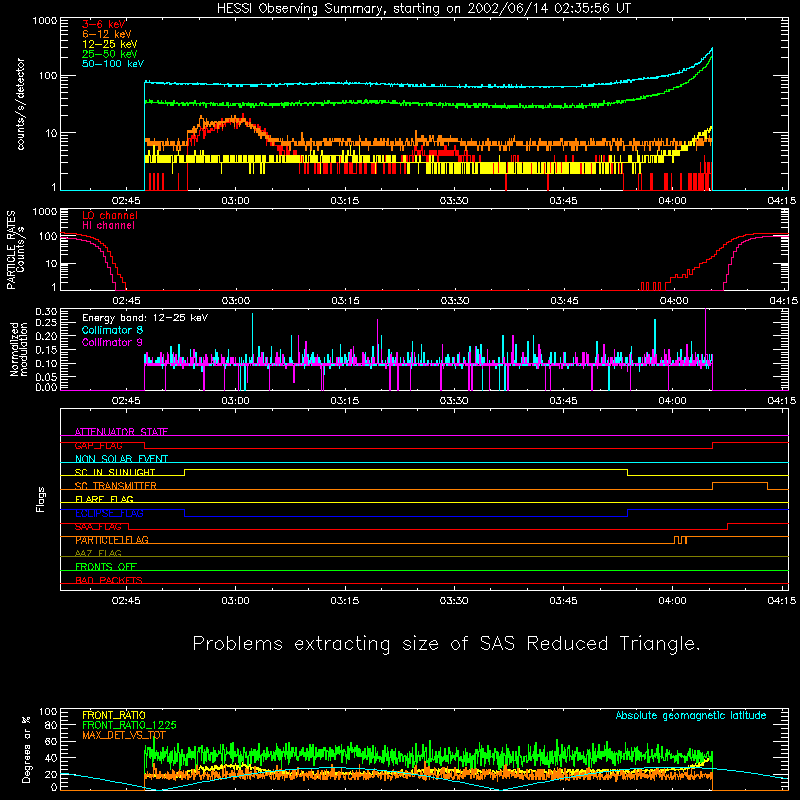Screen dimensions: 800x800
Task: Click the '03:15' tick label under the count-rate panel
Action: [345, 201]
